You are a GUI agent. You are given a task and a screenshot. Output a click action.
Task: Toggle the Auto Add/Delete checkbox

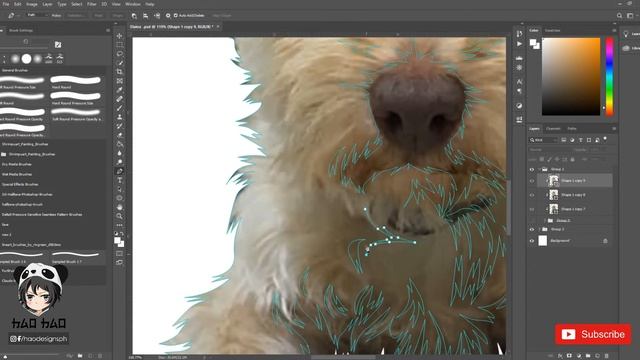coord(176,16)
